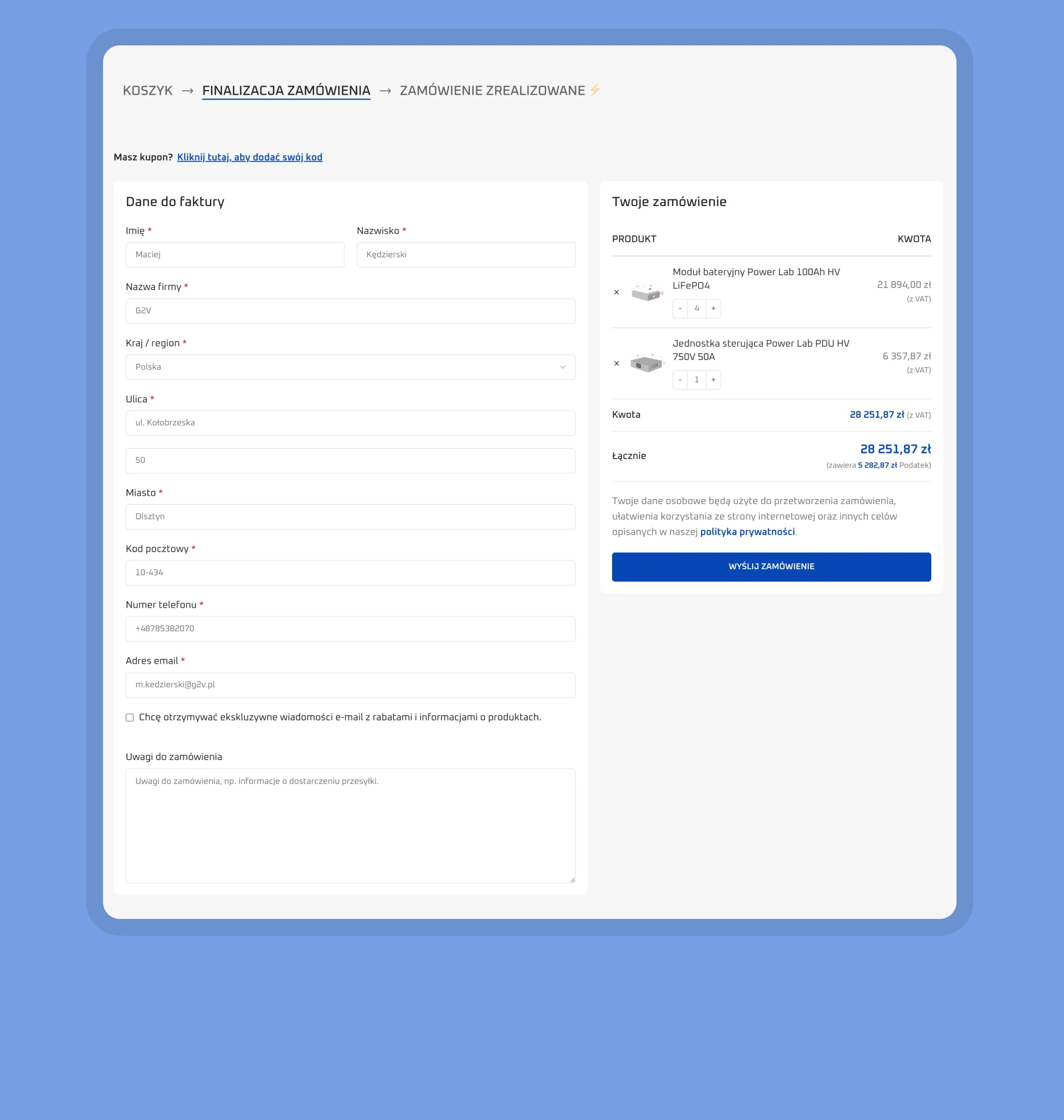
Task: Expand the Kraj / region dropdown
Action: click(351, 367)
